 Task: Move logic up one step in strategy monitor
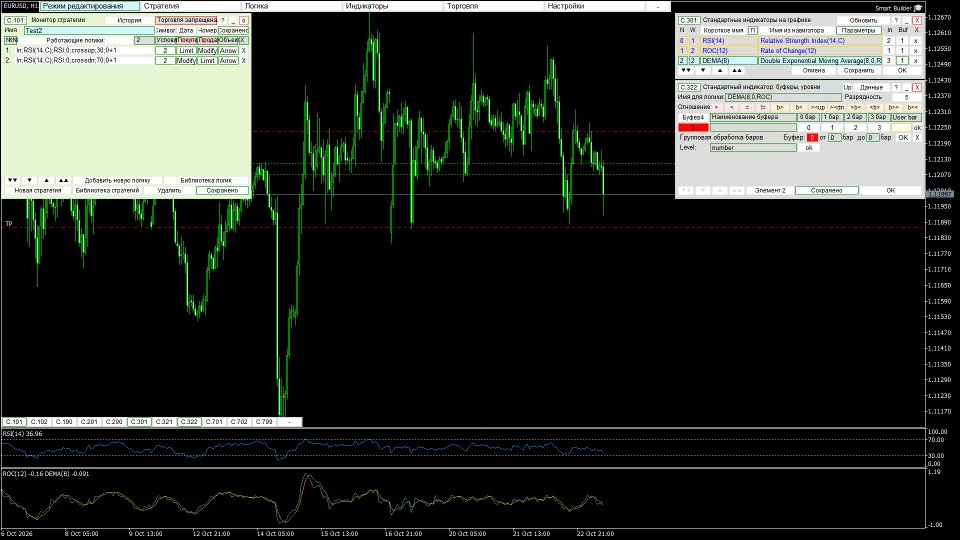47,181
